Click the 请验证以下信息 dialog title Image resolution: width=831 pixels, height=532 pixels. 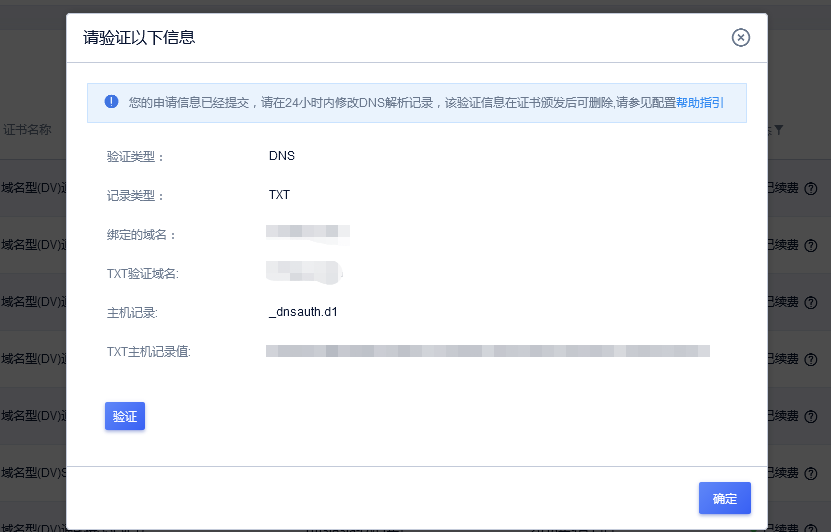click(x=139, y=38)
